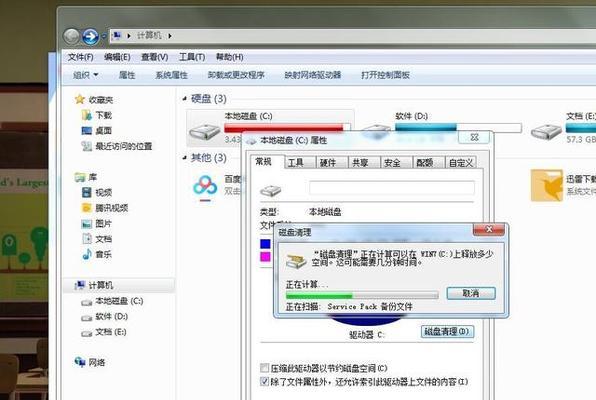The height and width of the screenshot is (400, 596).
Task: Open the Baidu cloud drive icon
Action: click(x=205, y=186)
